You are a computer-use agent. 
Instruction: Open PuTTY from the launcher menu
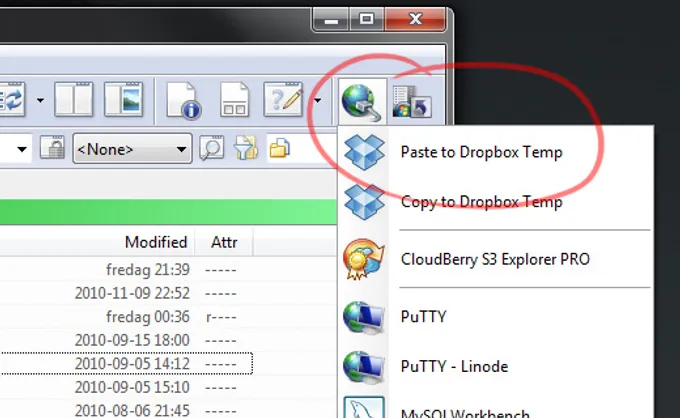(423, 317)
